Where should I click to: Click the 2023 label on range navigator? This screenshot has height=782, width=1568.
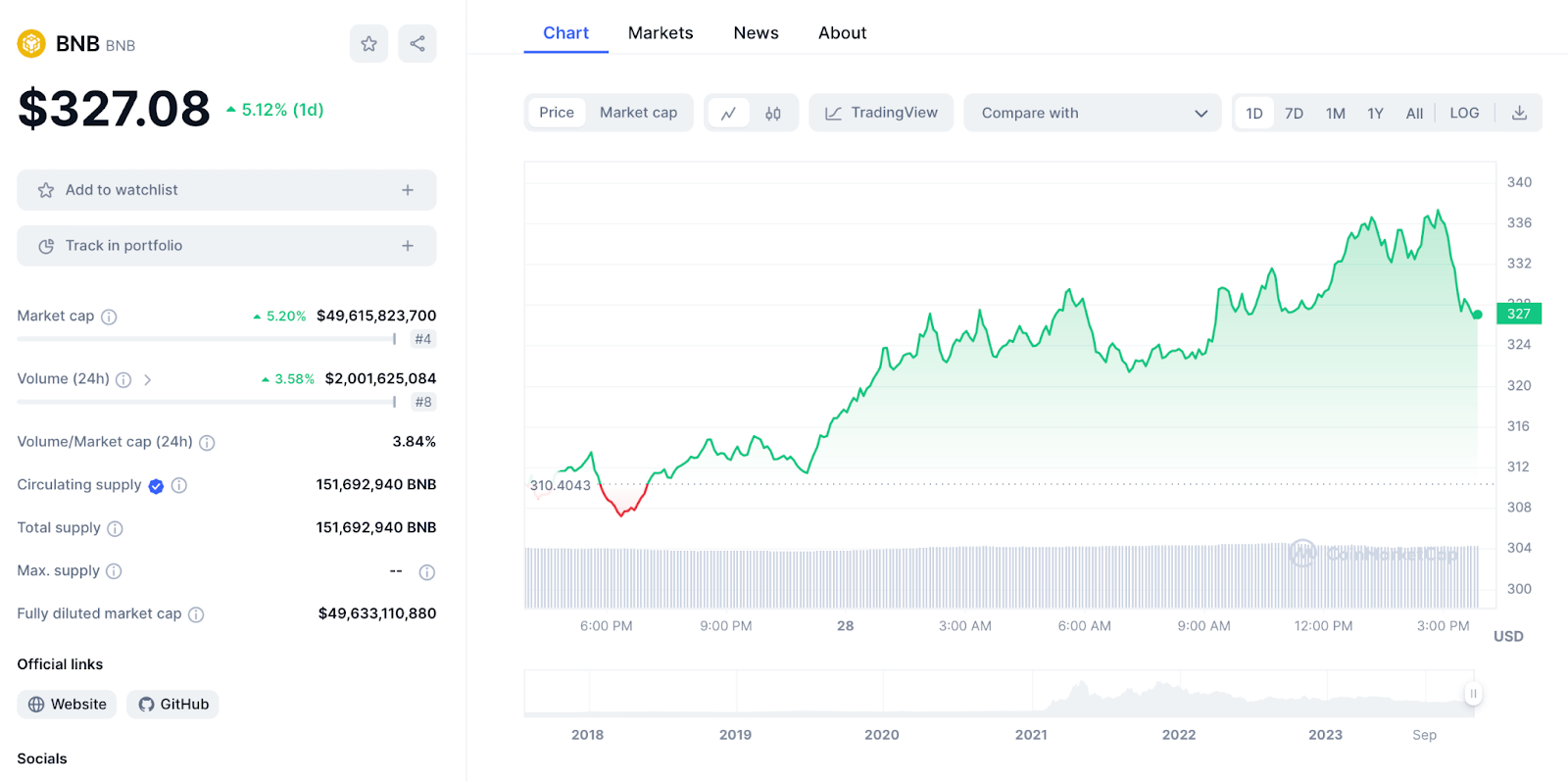[x=1325, y=735]
